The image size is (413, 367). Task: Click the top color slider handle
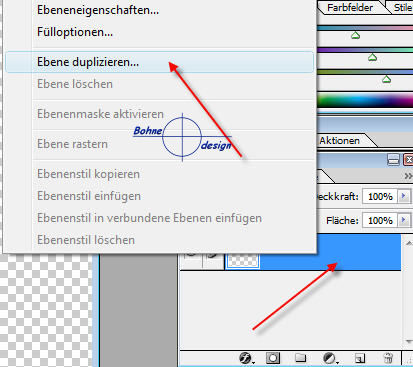(356, 35)
